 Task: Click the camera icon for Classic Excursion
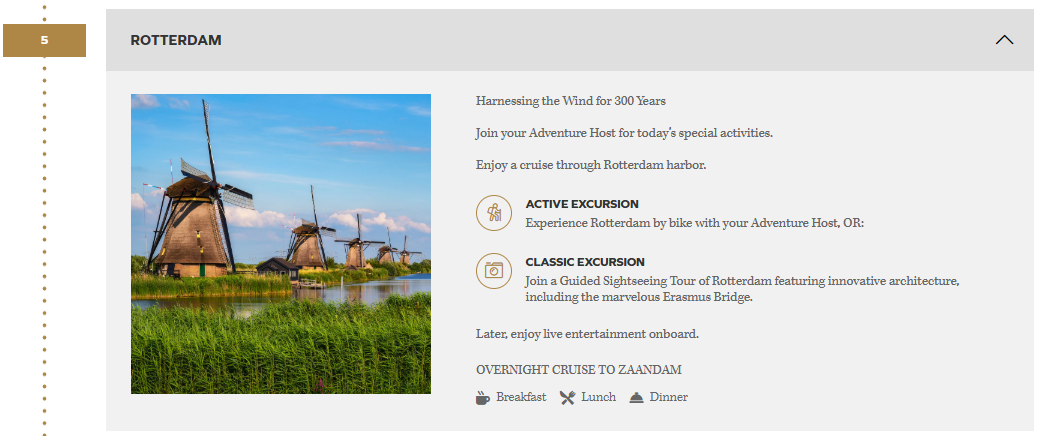pos(493,270)
